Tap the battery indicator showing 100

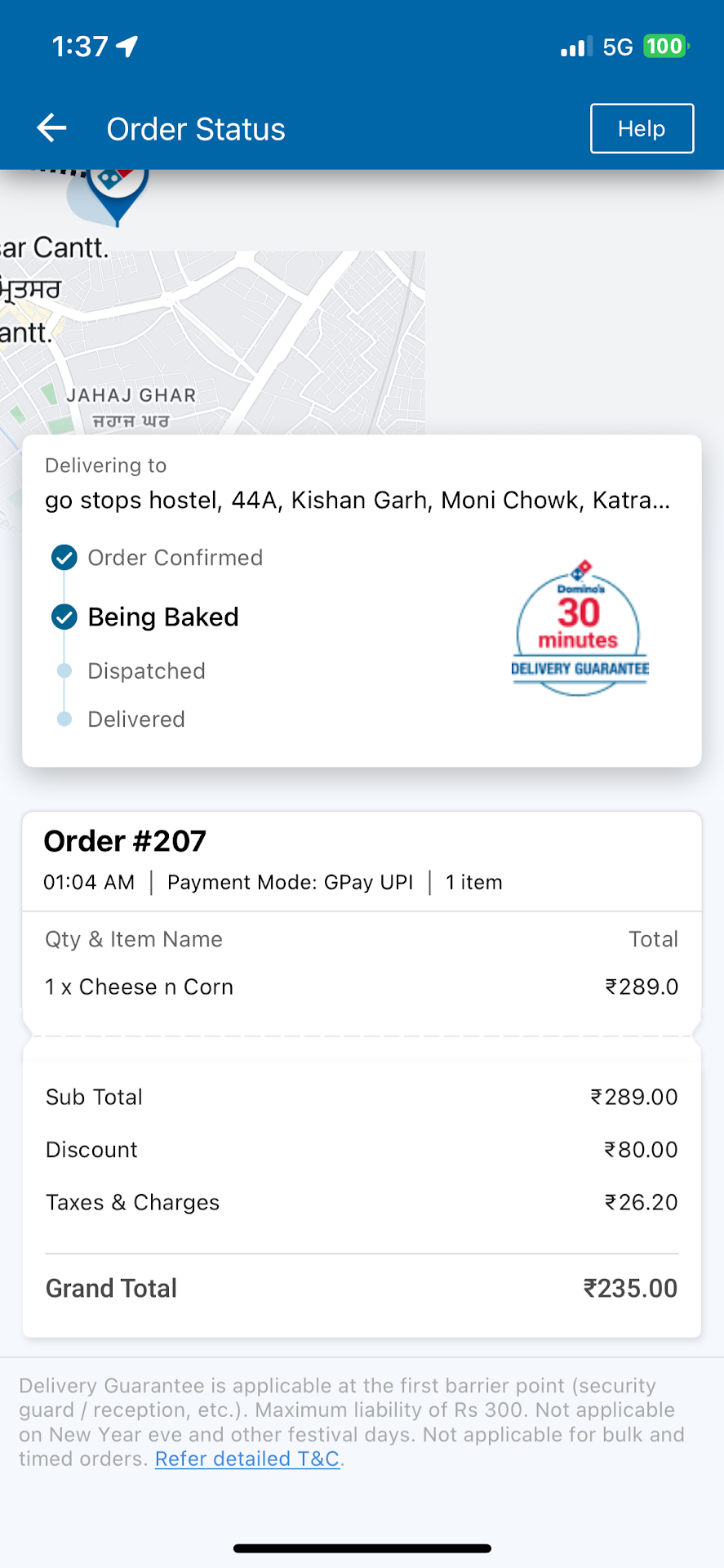click(x=665, y=47)
